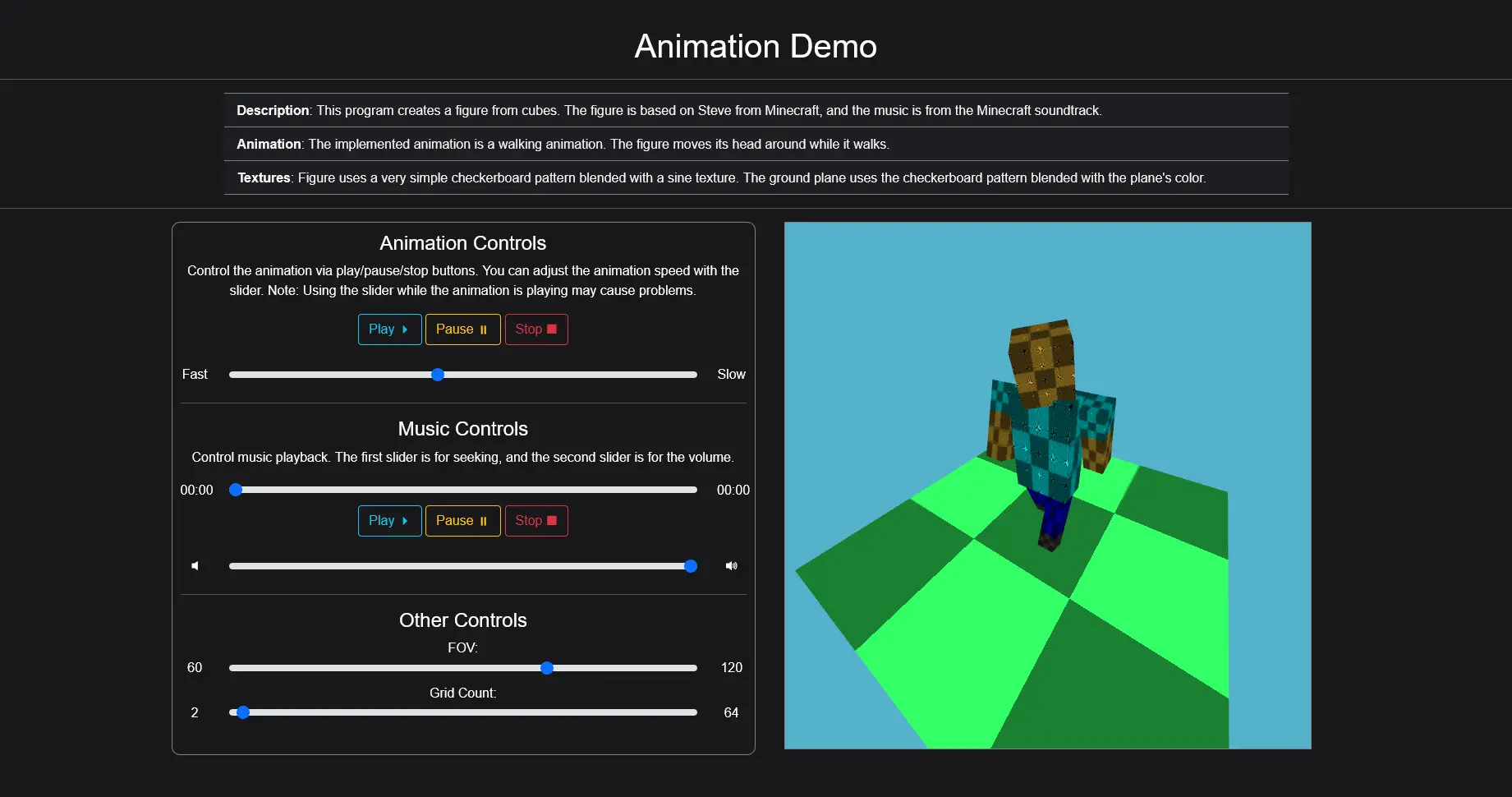Stop the walking animation

[x=536, y=329]
